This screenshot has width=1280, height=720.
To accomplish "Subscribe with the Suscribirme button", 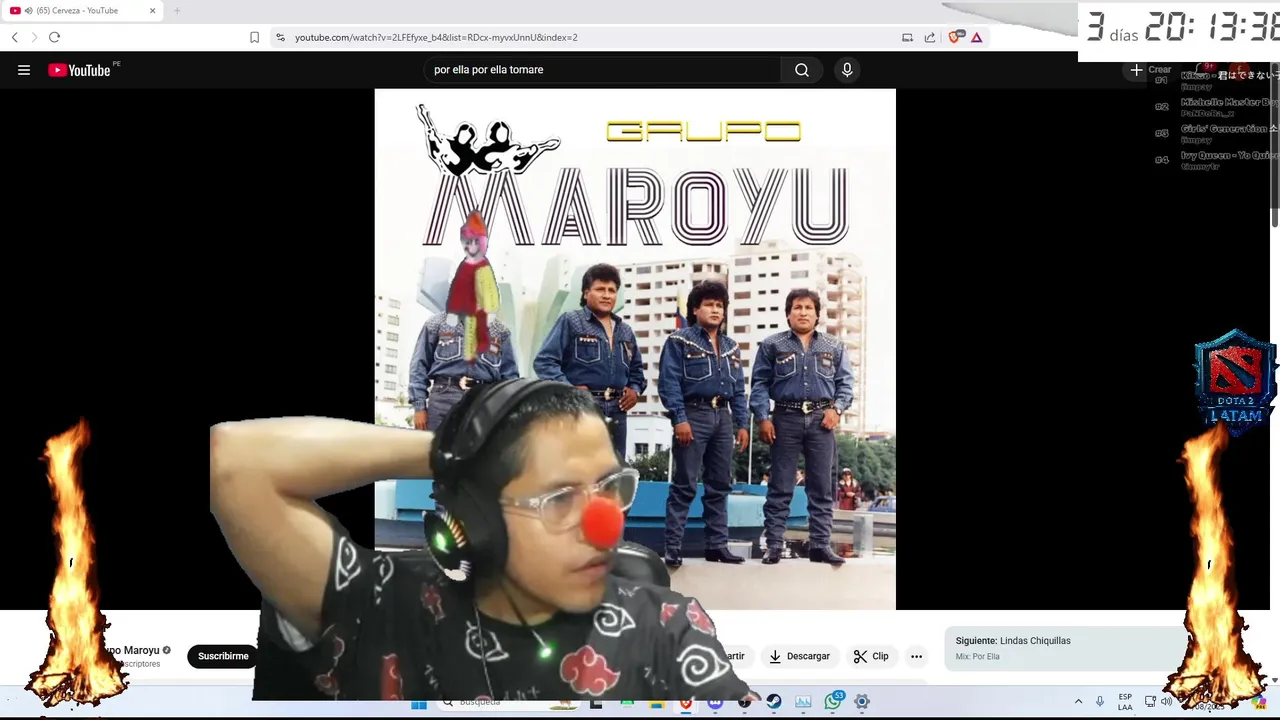I will (223, 656).
